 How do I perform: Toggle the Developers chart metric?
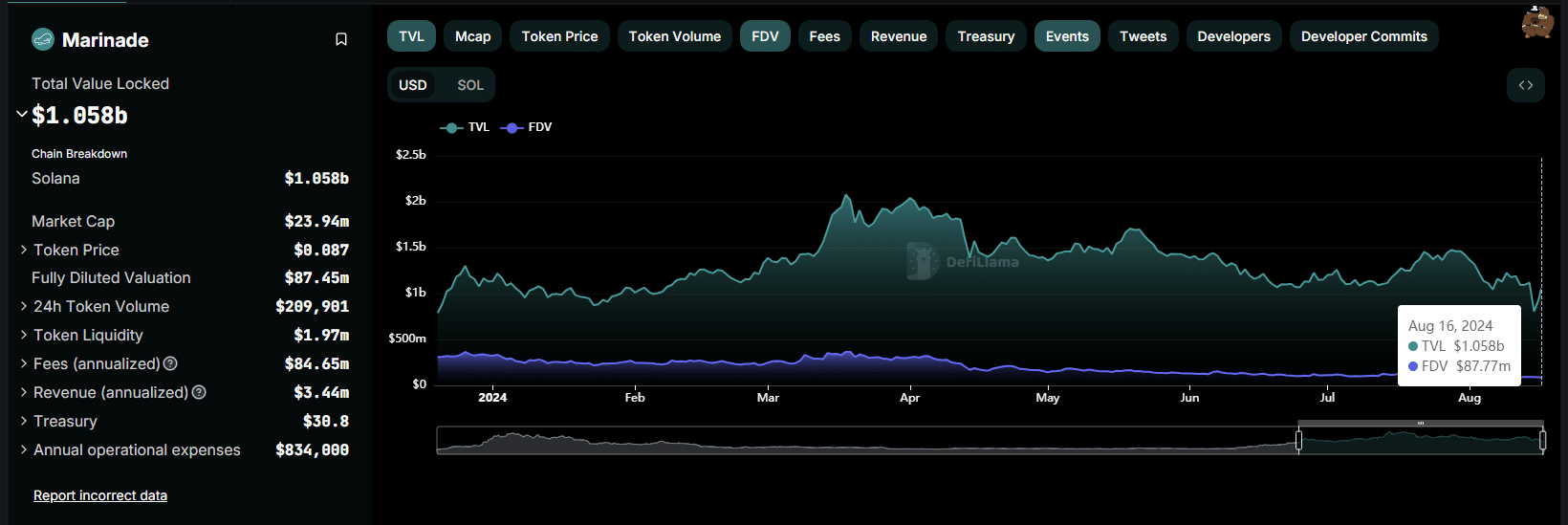click(1234, 36)
